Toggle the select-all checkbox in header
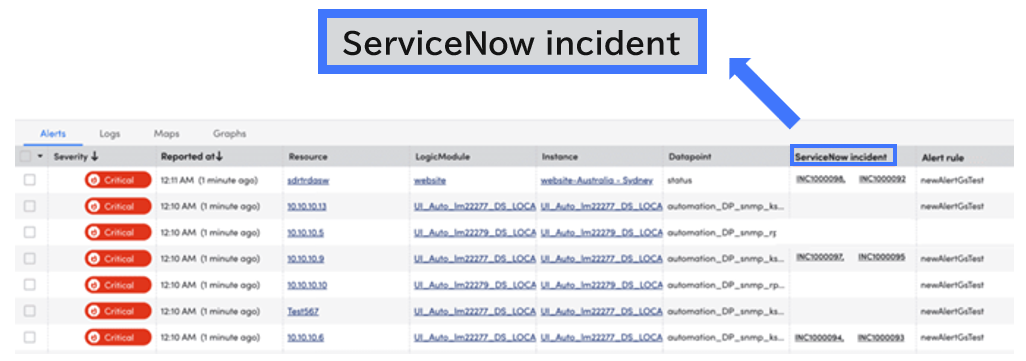 [x=26, y=157]
